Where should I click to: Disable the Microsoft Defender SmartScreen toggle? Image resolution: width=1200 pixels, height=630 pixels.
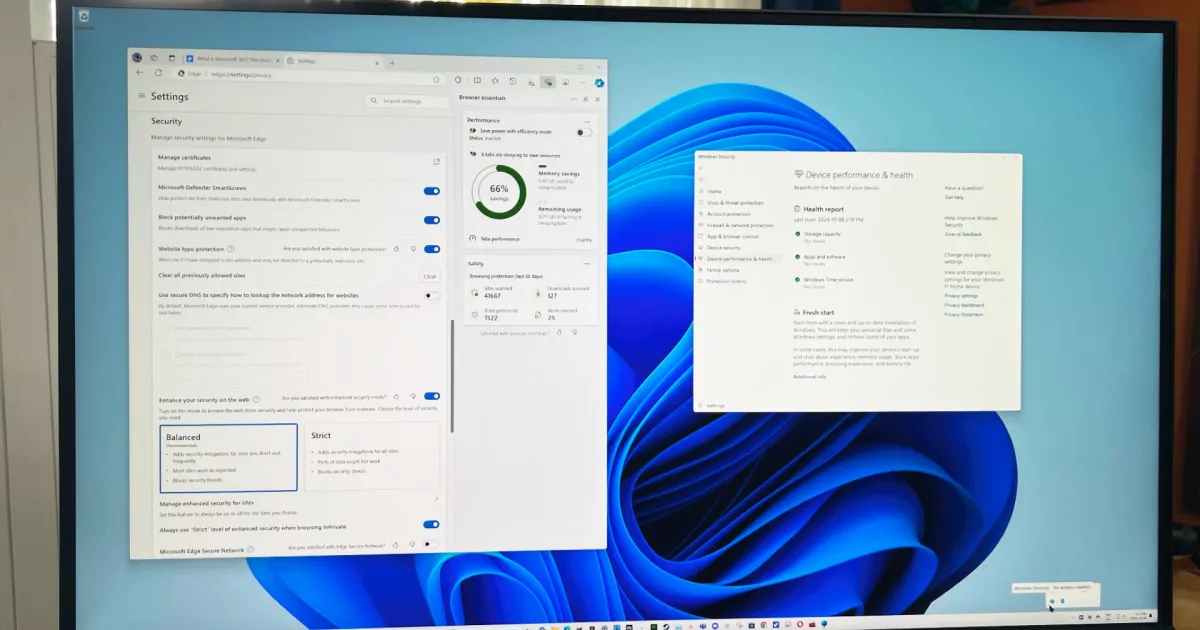(x=431, y=190)
